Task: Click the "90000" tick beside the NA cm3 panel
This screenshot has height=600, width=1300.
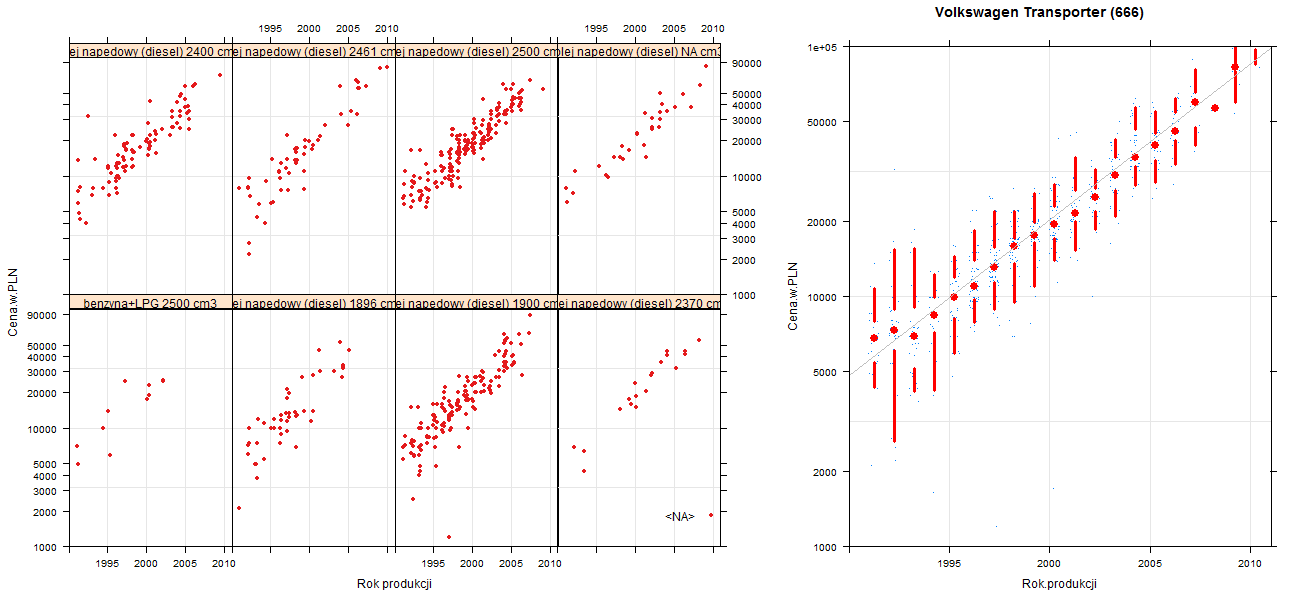Action: tap(748, 64)
